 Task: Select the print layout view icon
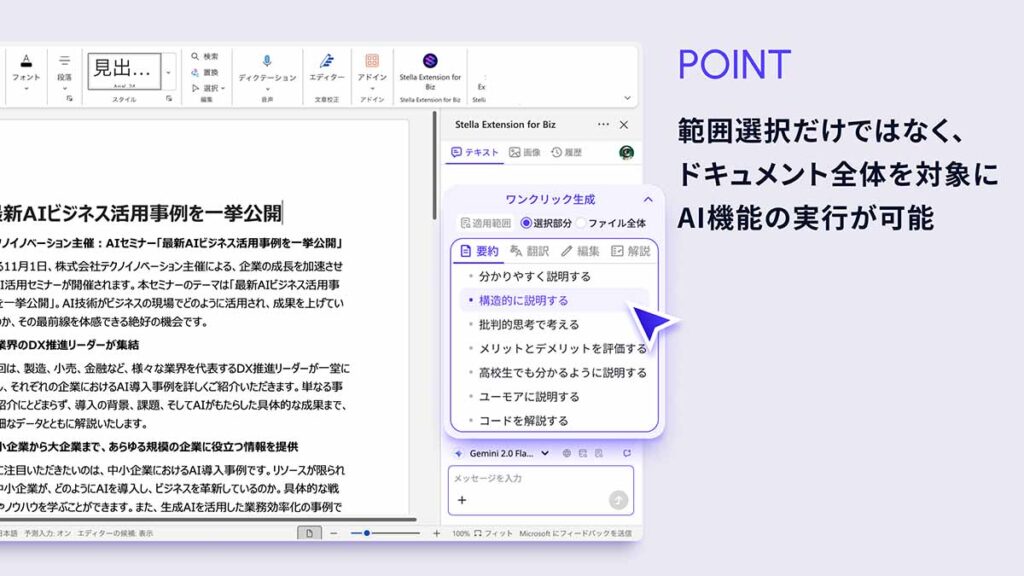pos(309,533)
